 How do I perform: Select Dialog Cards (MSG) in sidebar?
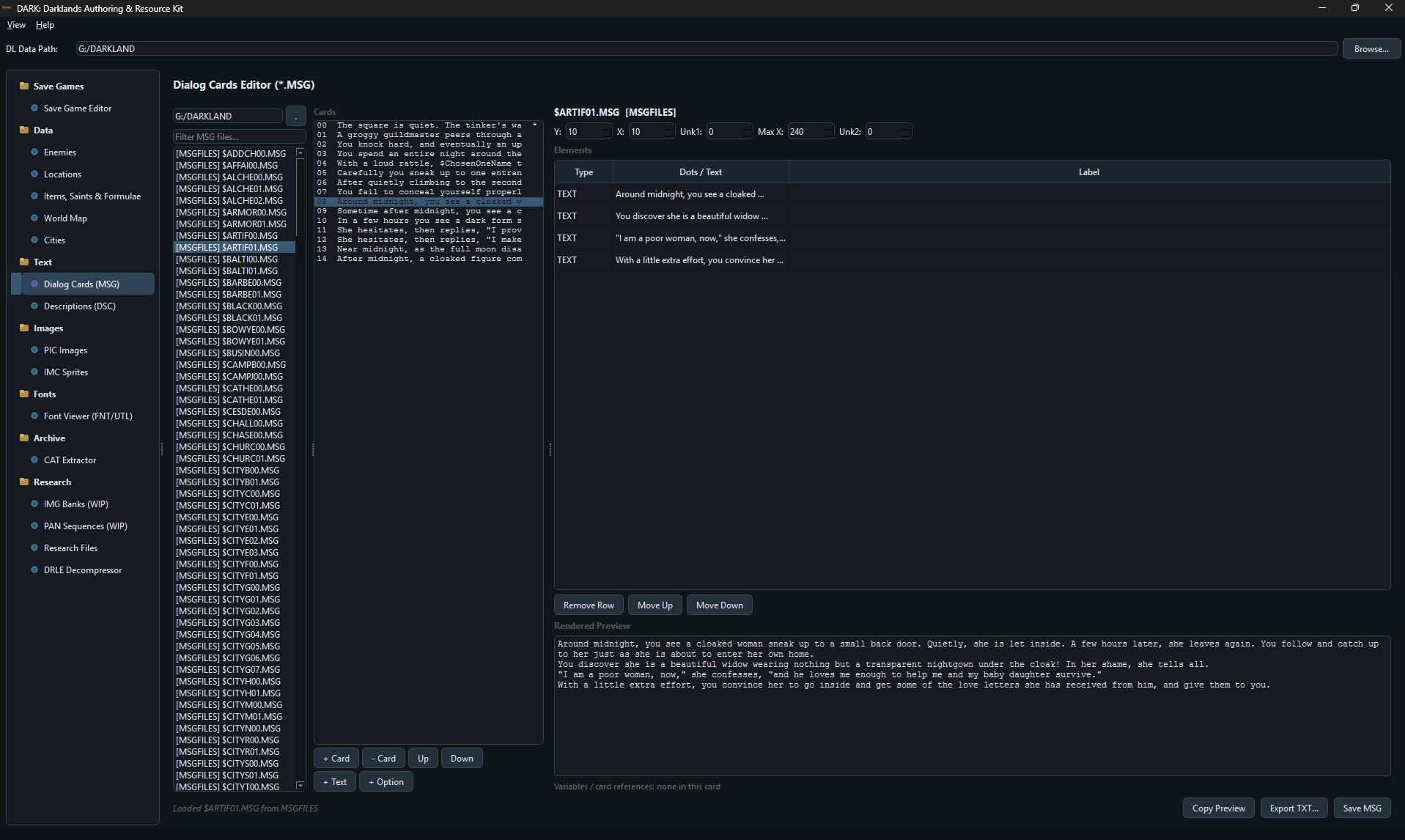tap(83, 284)
